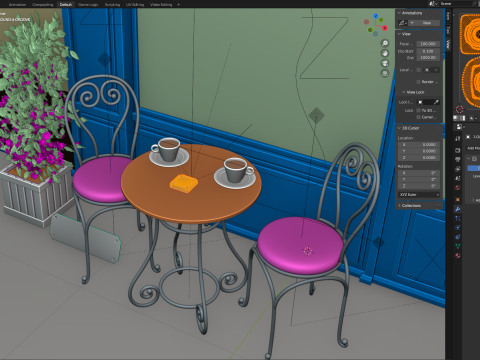
Task: Enable Lock Camera to View checkbox
Action: [x=419, y=117]
